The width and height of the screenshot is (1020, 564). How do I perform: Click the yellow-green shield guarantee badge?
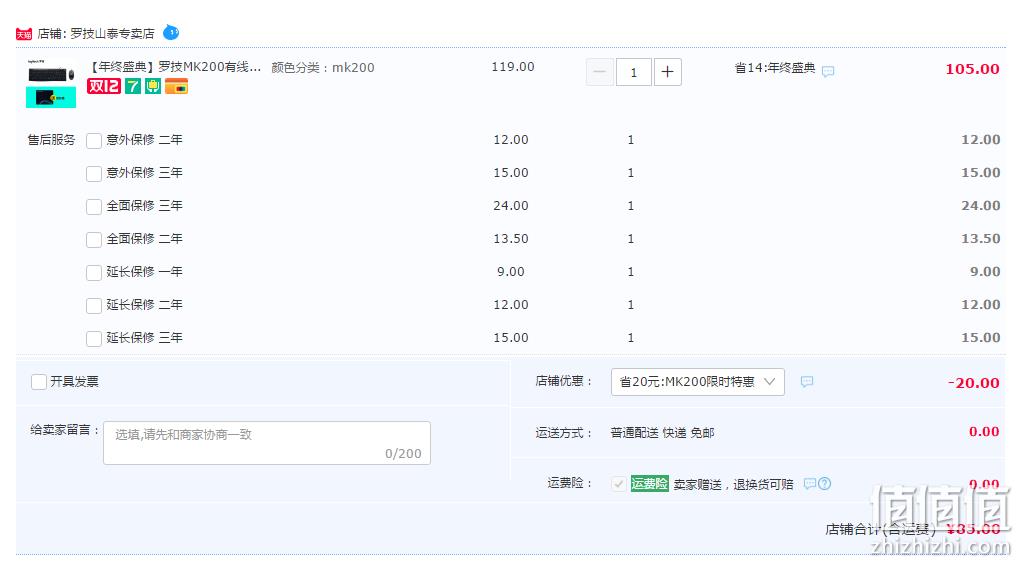pyautogui.click(x=153, y=86)
